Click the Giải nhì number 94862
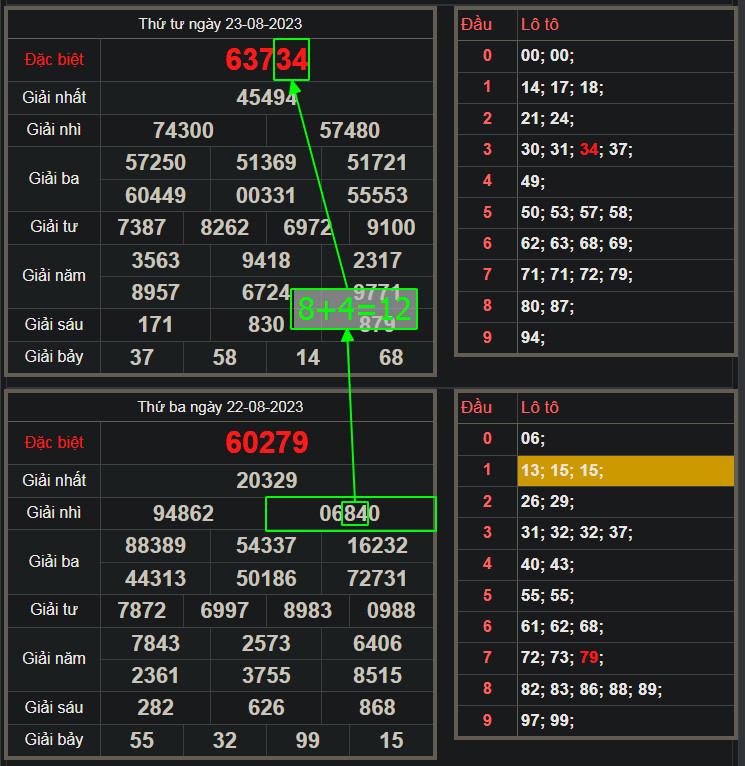 tap(183, 514)
